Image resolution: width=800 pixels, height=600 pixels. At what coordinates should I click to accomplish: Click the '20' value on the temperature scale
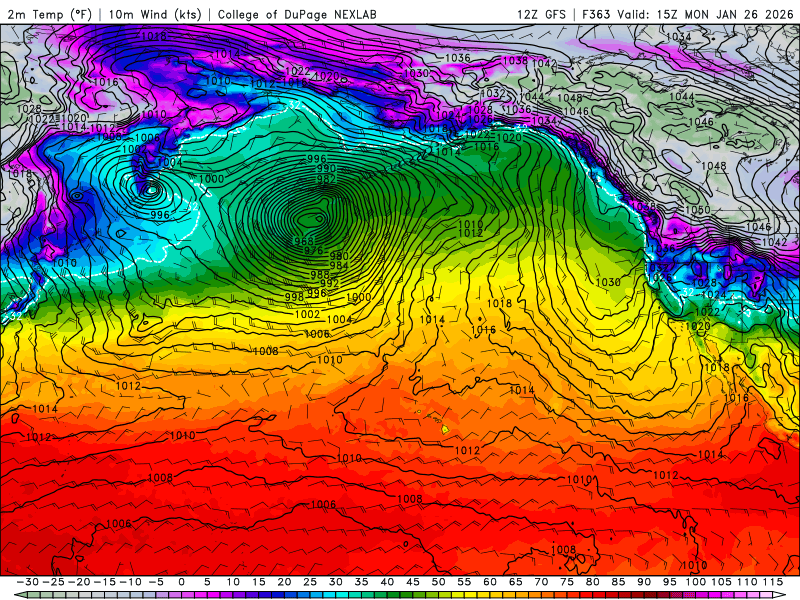[284, 582]
